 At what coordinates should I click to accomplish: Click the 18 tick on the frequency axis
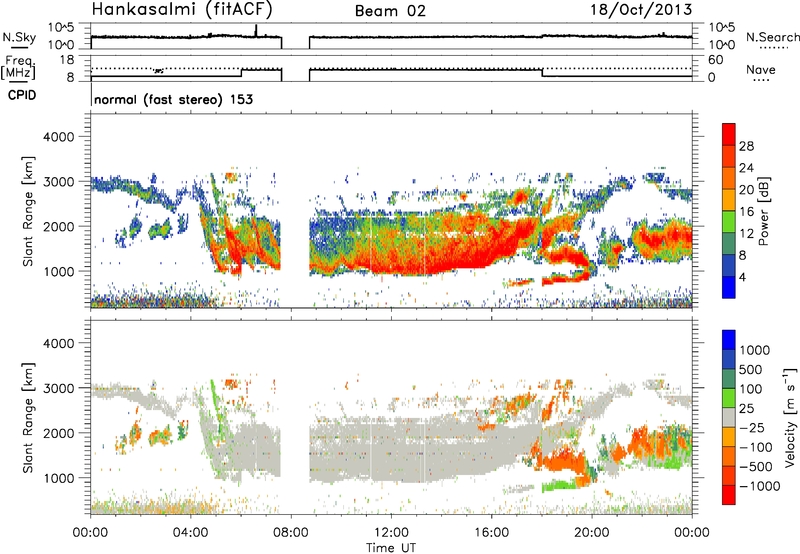[67, 59]
